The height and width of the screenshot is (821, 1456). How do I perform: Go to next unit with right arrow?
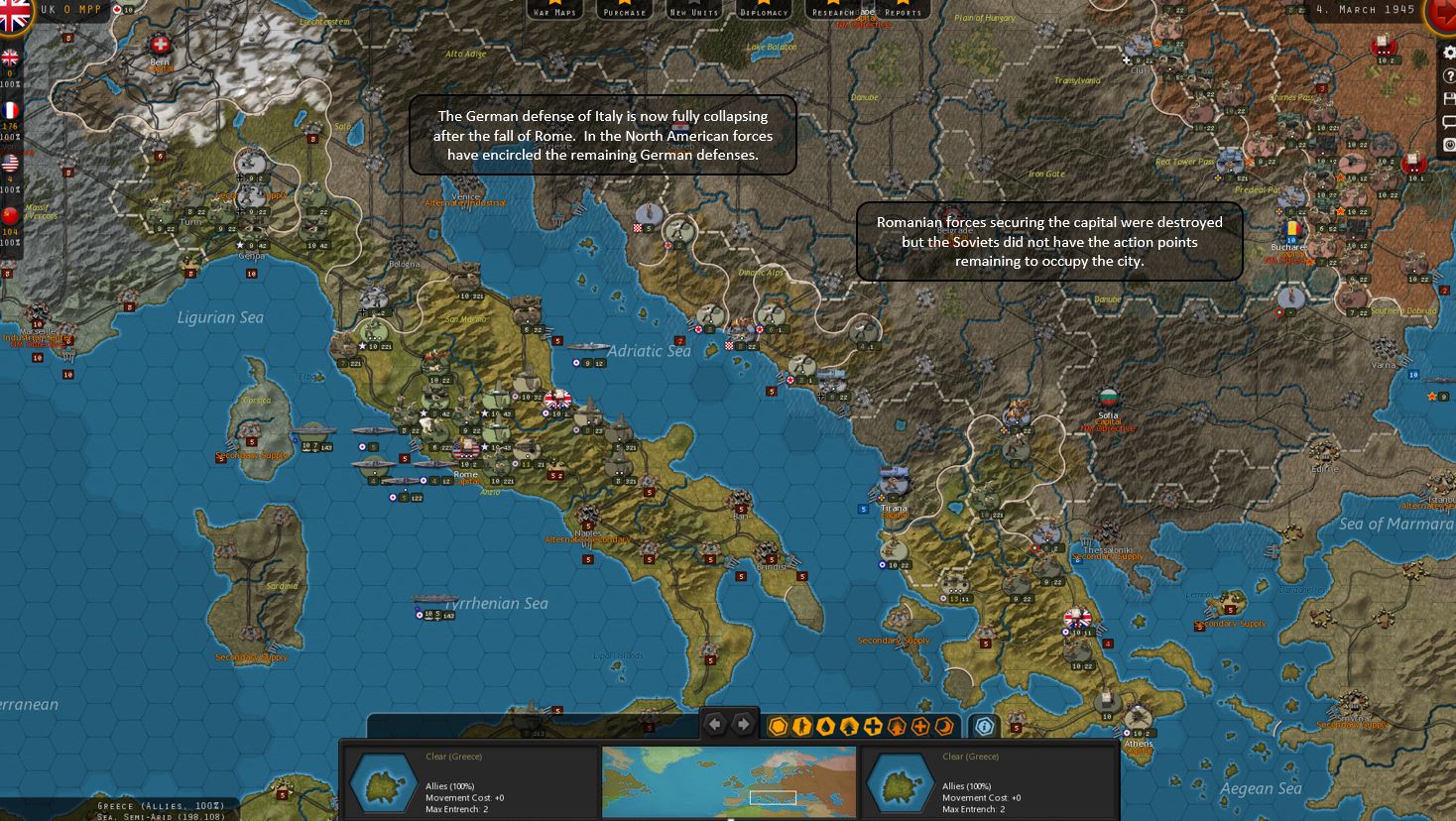(743, 725)
